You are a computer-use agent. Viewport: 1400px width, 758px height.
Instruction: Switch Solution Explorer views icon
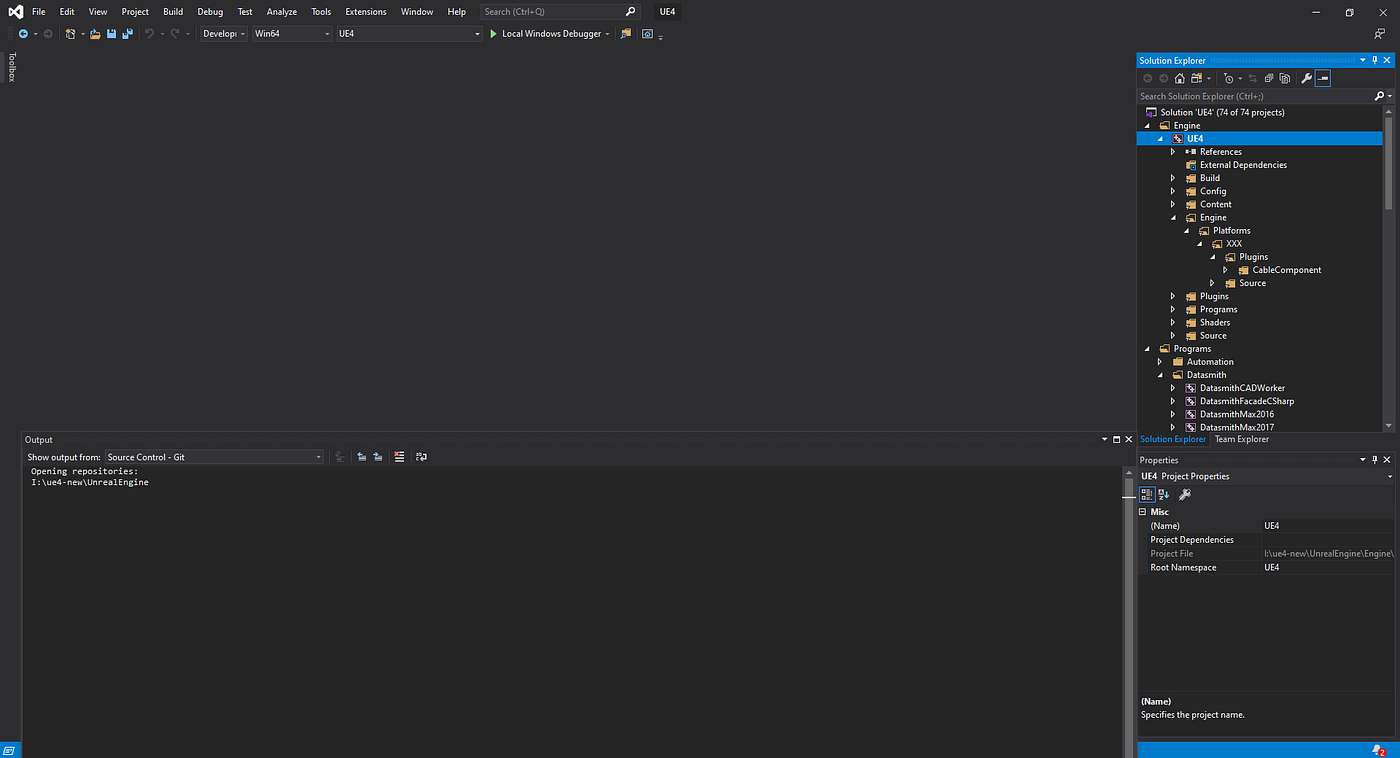[1196, 78]
